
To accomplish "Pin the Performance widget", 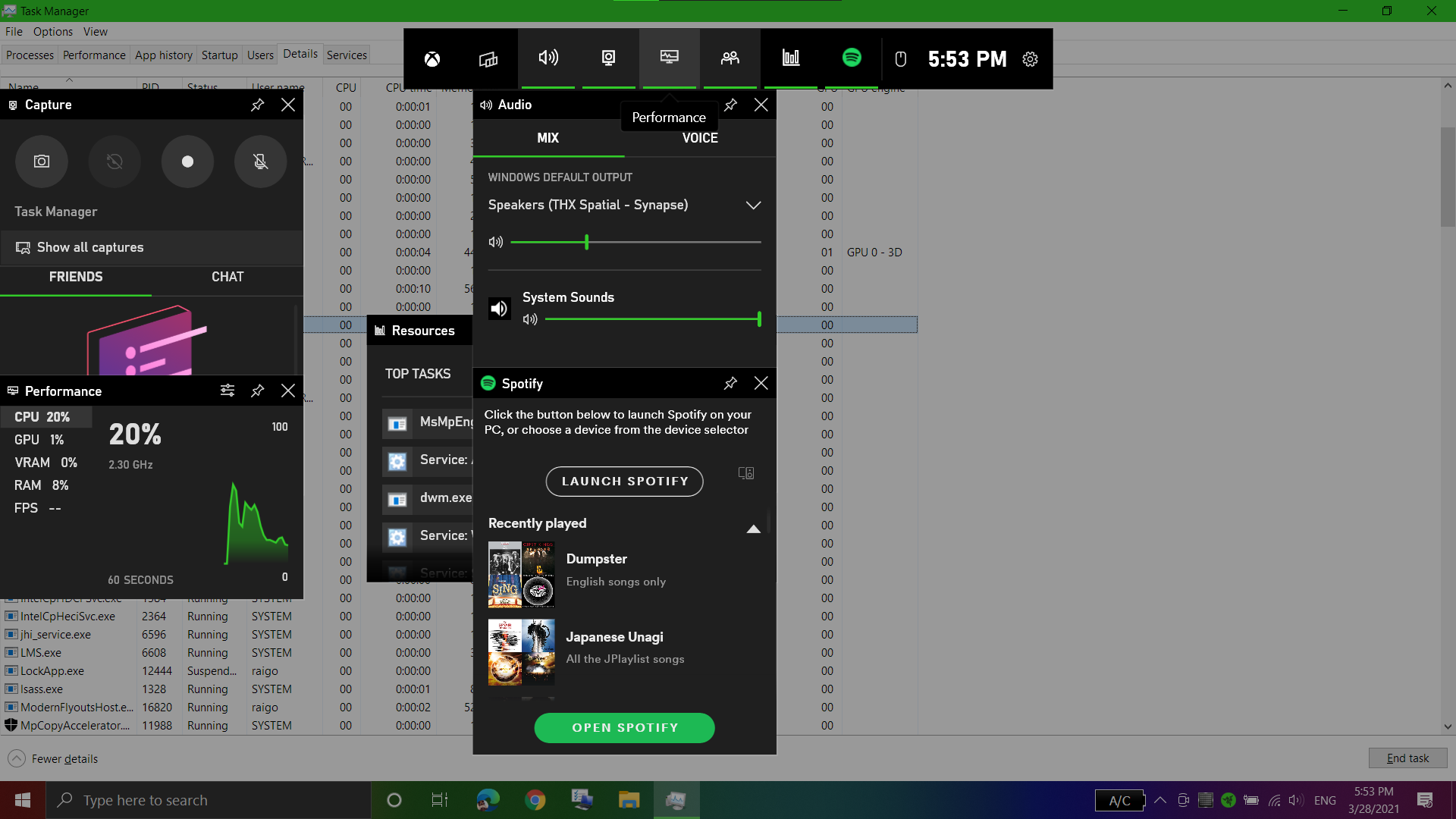I will [x=258, y=391].
